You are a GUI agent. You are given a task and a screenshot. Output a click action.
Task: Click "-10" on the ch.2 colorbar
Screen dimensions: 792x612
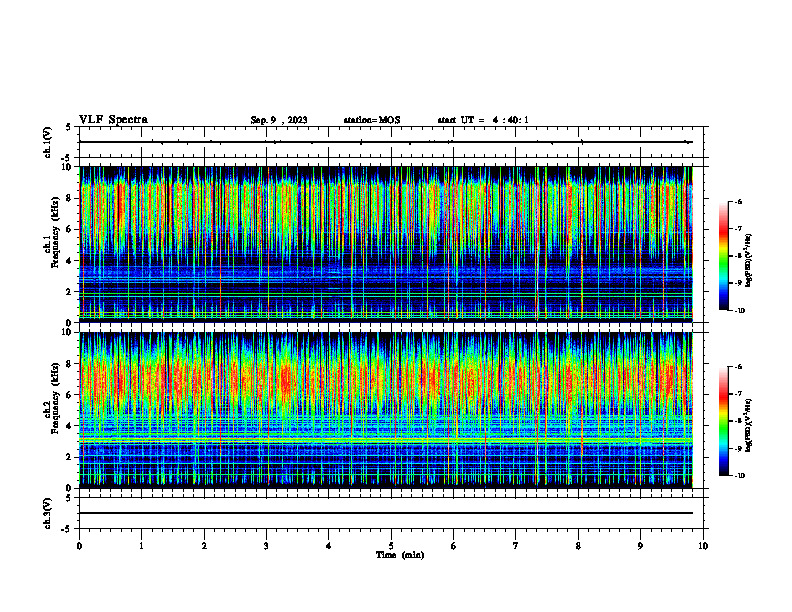click(740, 476)
